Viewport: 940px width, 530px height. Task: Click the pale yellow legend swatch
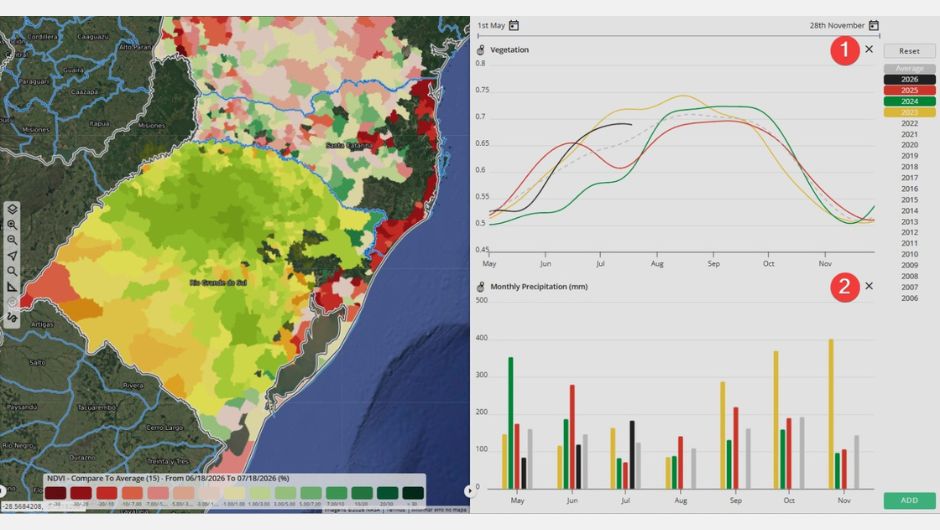click(x=234, y=493)
